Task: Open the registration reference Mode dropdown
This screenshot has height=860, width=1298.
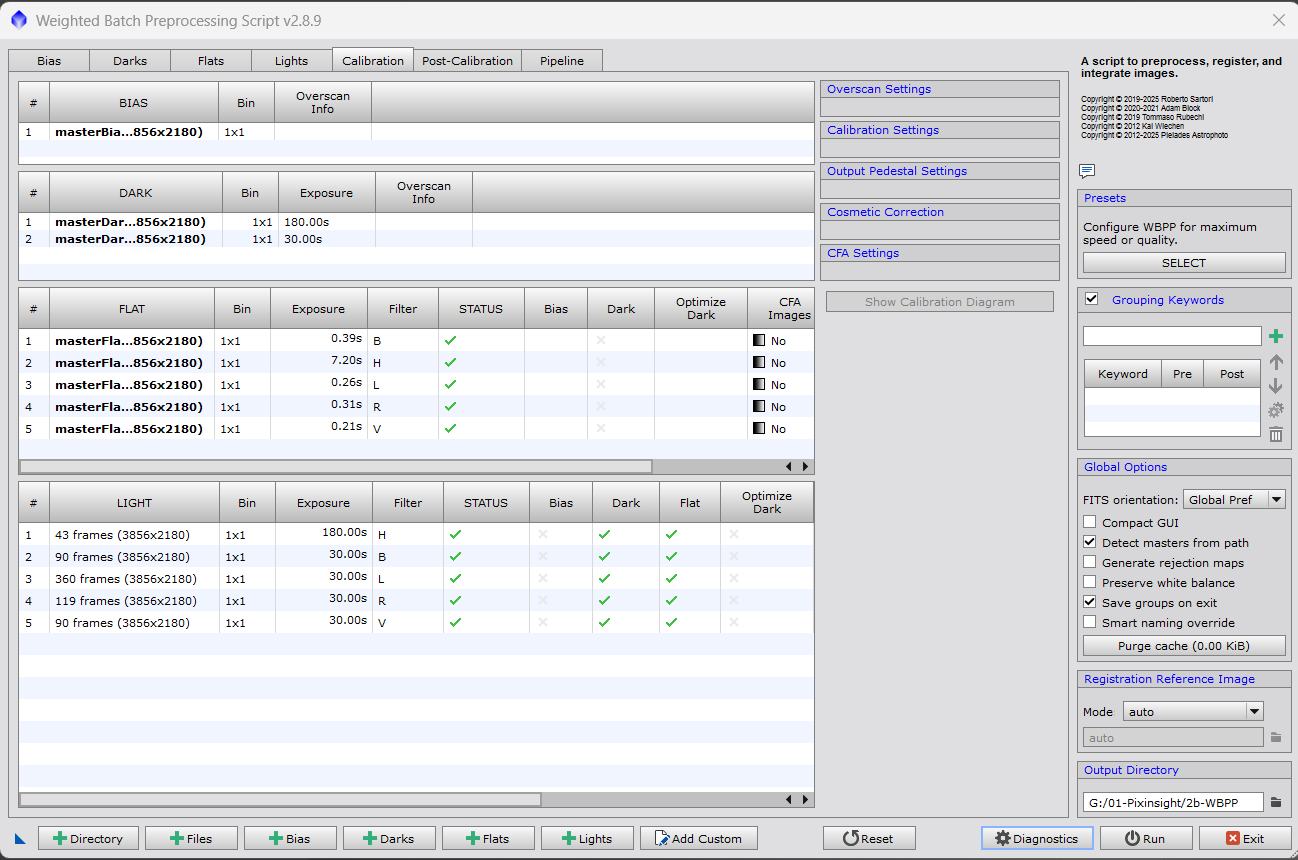Action: click(x=1193, y=712)
